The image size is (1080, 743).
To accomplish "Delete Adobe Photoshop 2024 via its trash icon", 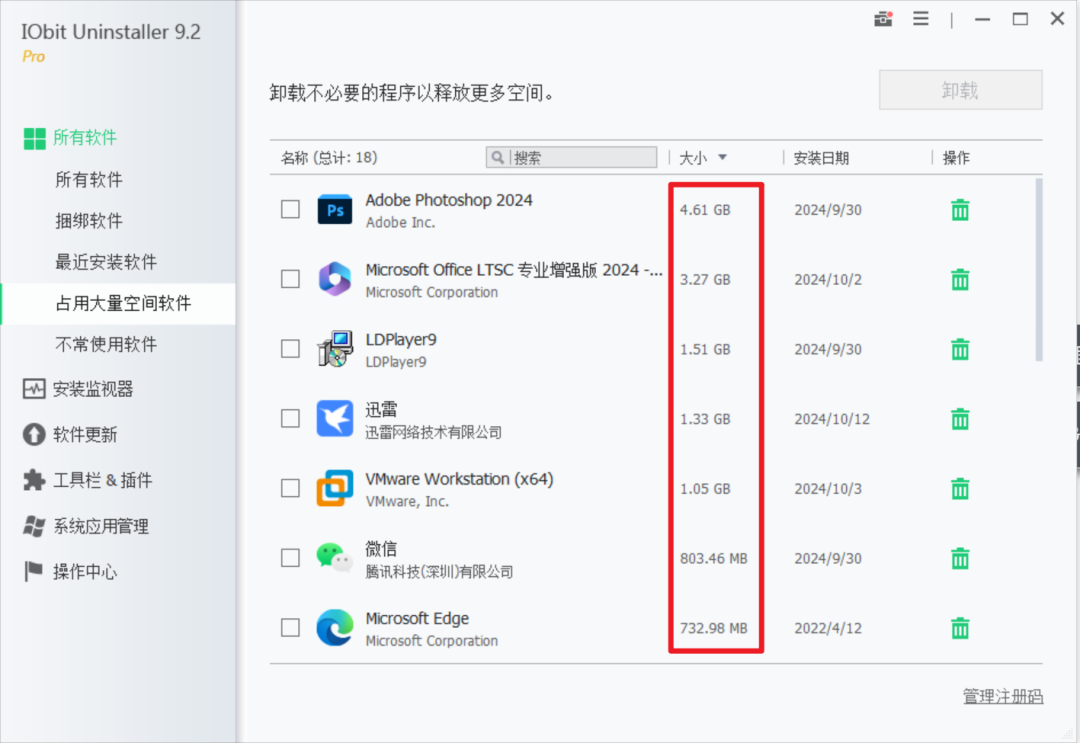I will 959,209.
